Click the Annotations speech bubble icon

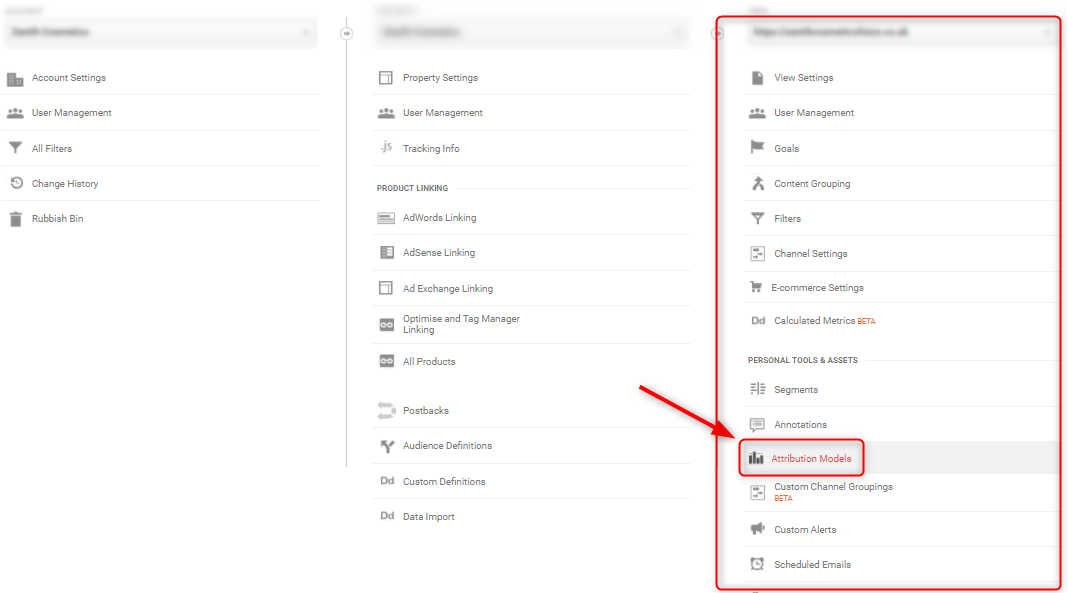point(757,425)
